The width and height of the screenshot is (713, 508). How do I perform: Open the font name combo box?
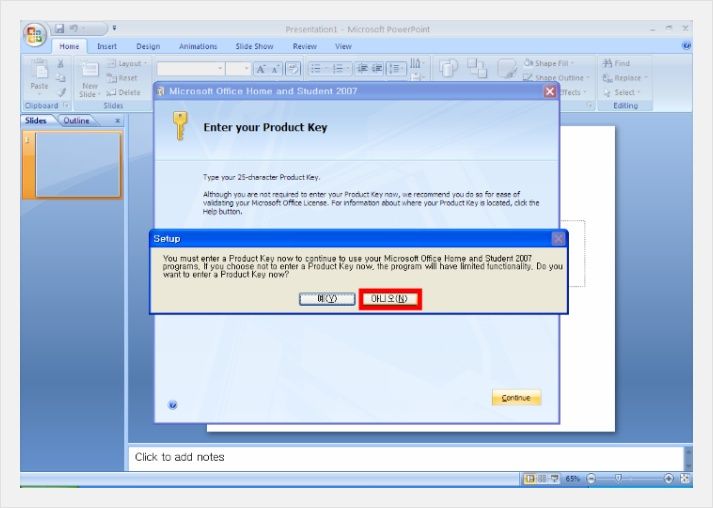coord(190,69)
